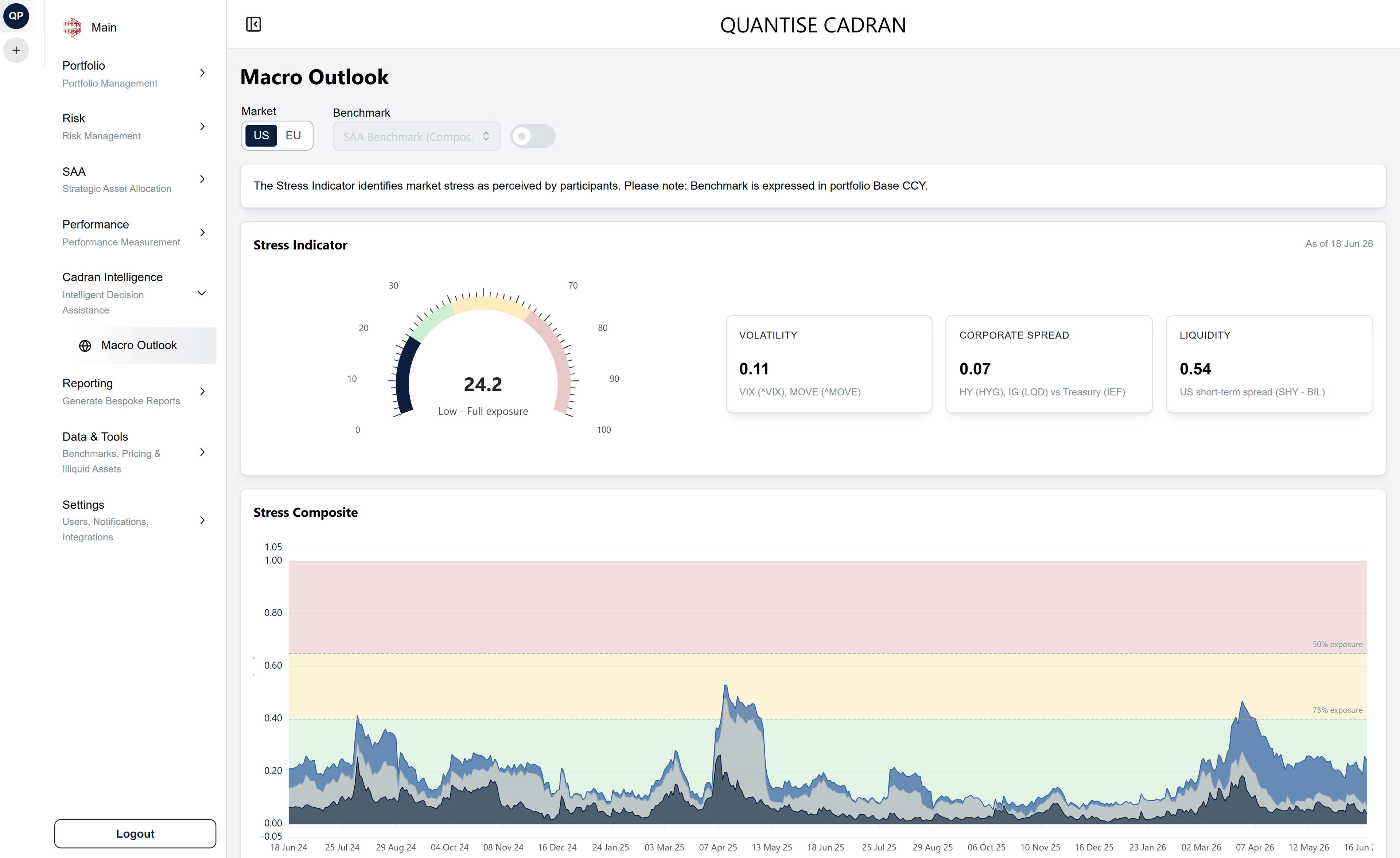This screenshot has height=858, width=1400.
Task: Click the 1.00 y-axis label
Action: click(x=273, y=560)
